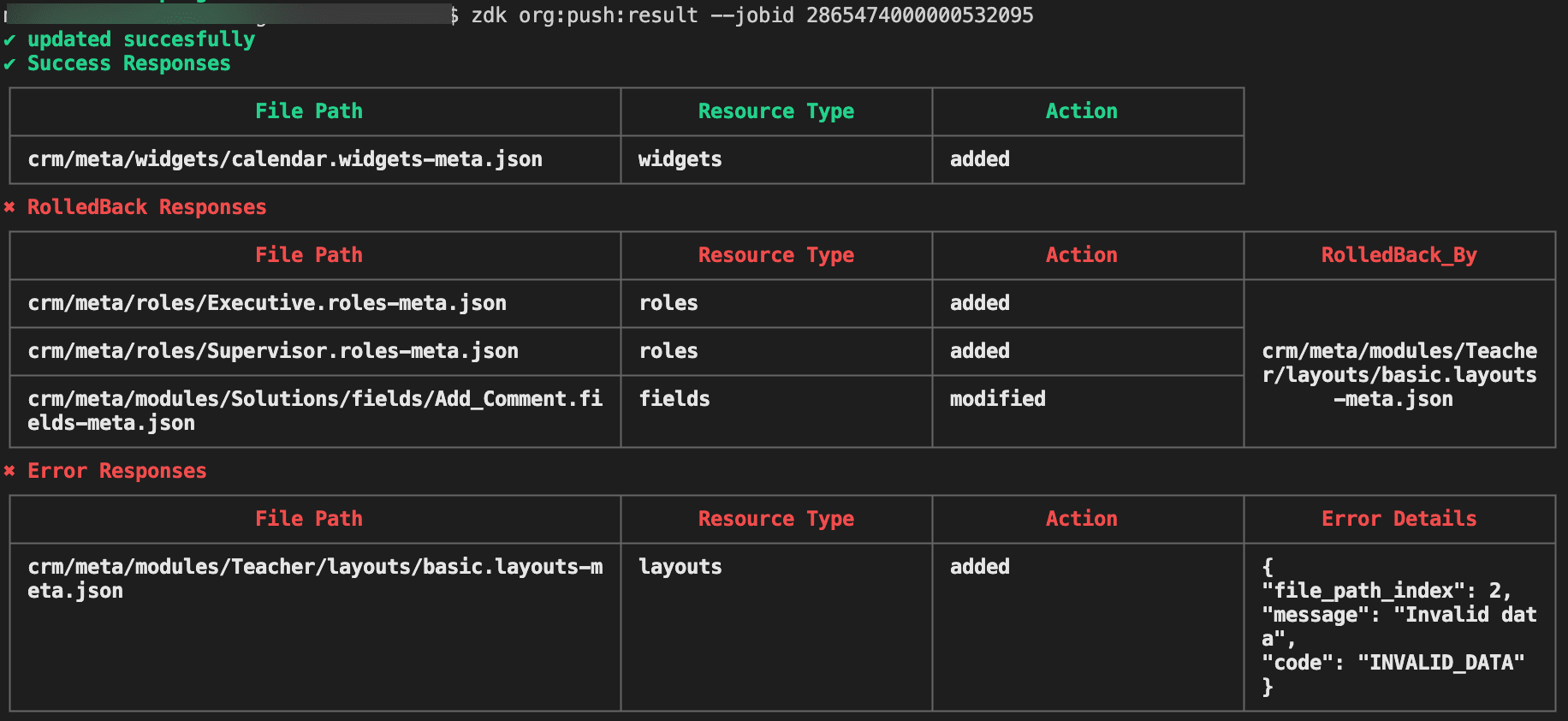Screen dimensions: 1568x721
Task: Click the checkmark beside "Success Responses"
Action: [x=9, y=64]
